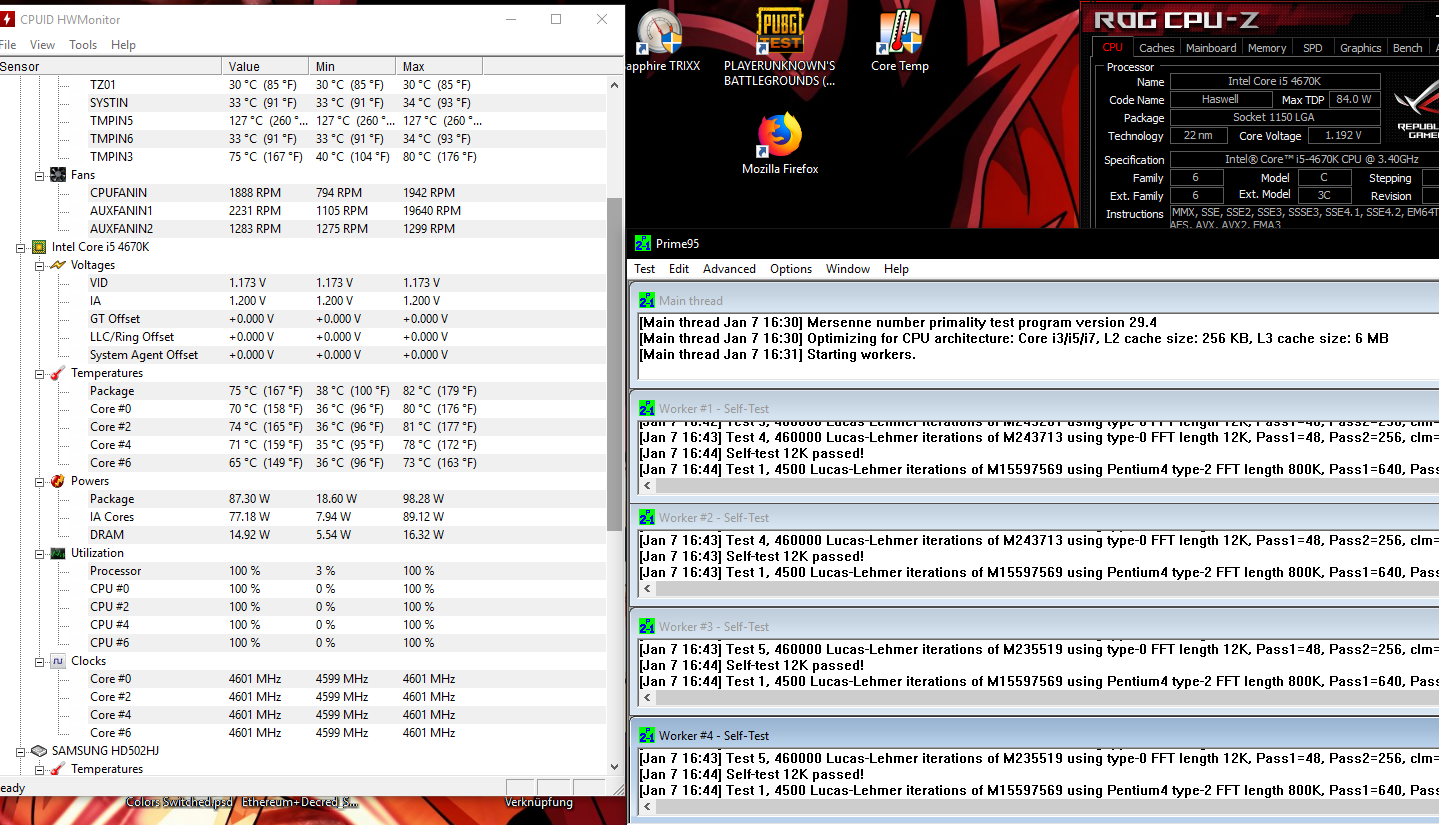Open the Sapphire TRIXX desktop shortcut
1439x825 pixels.
662,40
